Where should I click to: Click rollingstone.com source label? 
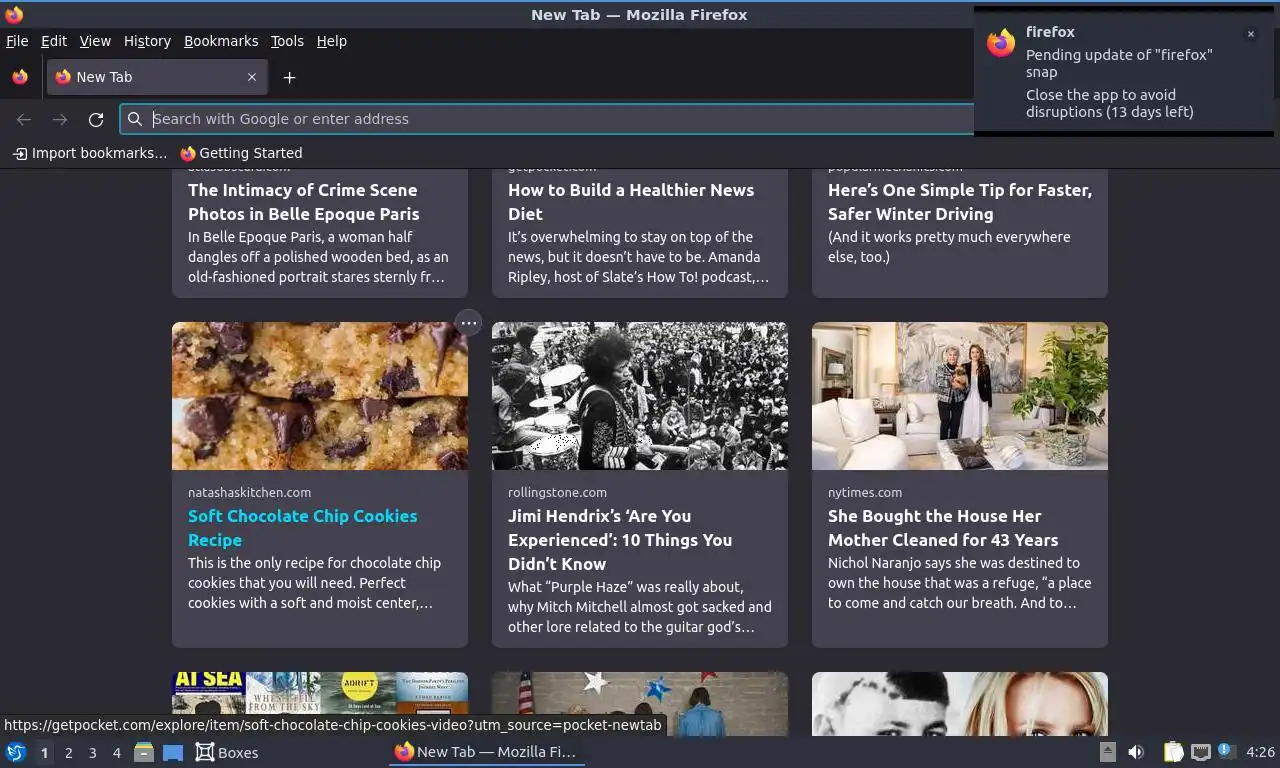[557, 492]
